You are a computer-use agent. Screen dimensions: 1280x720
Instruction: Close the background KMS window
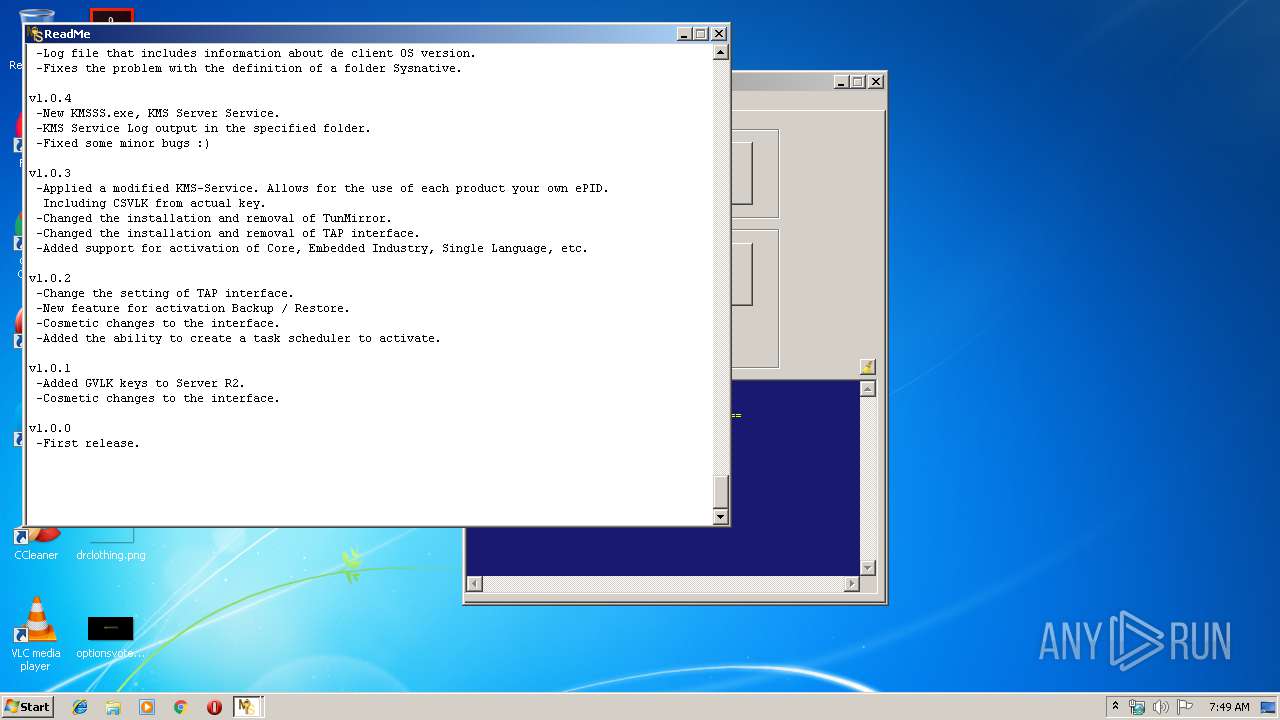[x=876, y=81]
